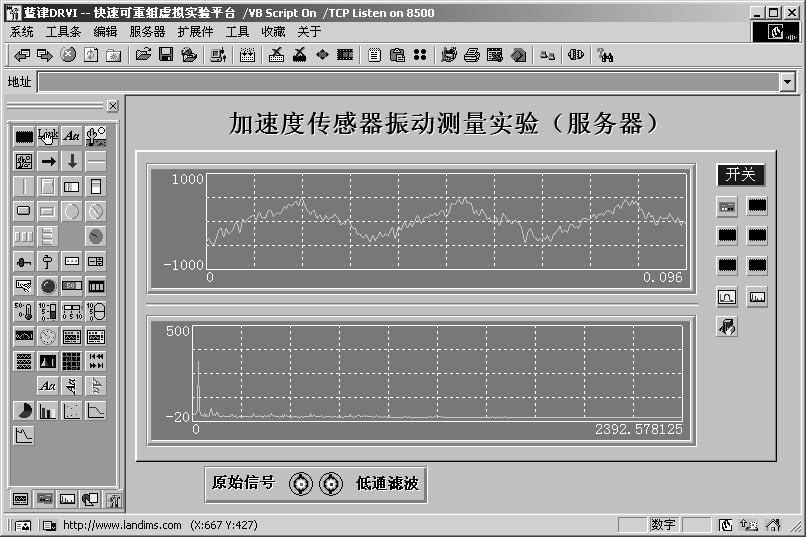Click the binoculars find icon in toolbar
The width and height of the screenshot is (806, 537).
(605, 55)
